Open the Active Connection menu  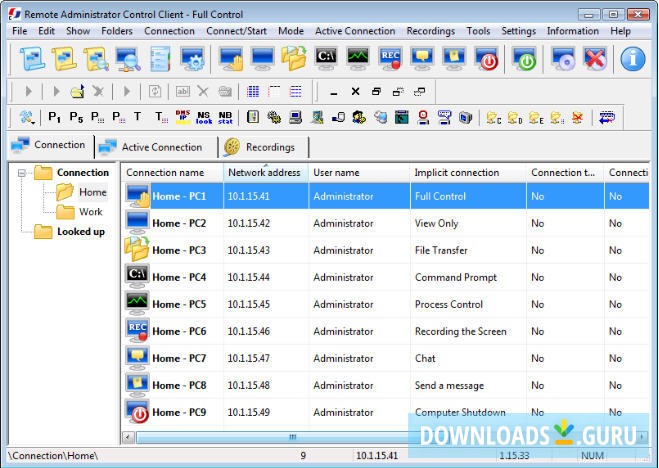point(355,31)
